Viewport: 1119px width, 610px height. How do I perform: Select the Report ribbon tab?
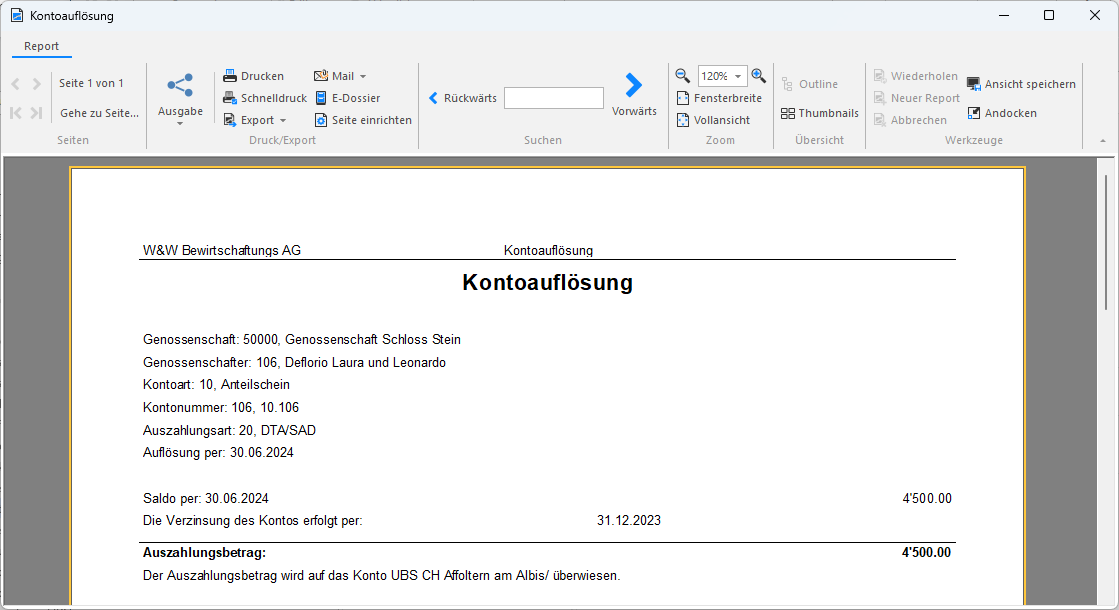41,46
